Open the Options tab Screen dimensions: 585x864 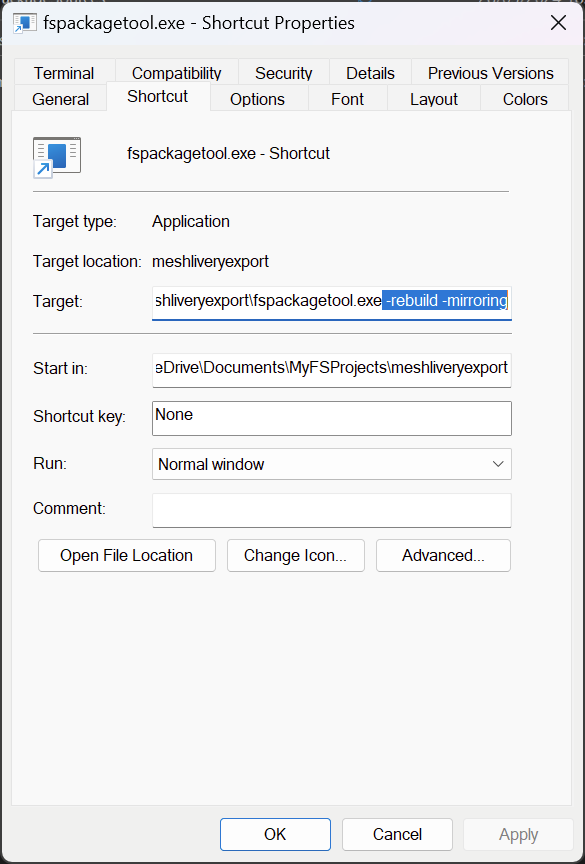(x=257, y=99)
